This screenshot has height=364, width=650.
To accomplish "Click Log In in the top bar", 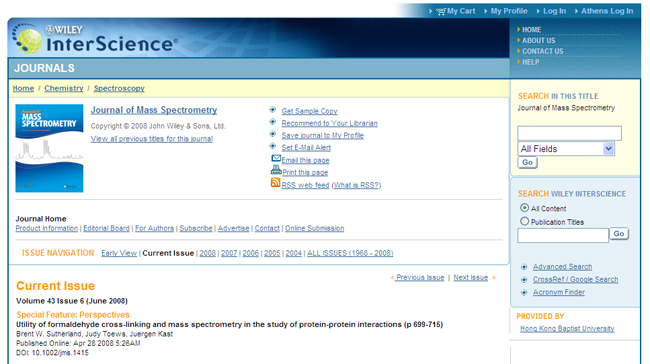I will click(x=554, y=11).
